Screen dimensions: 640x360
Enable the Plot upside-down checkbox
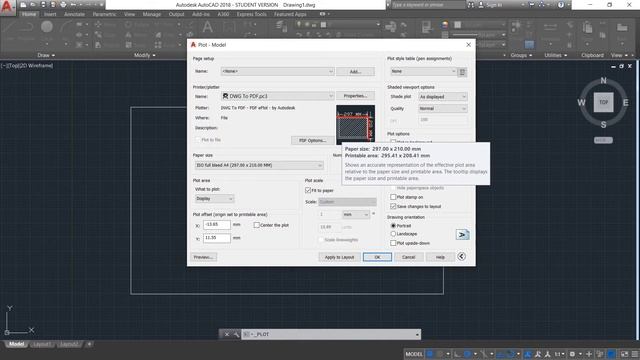(x=393, y=243)
